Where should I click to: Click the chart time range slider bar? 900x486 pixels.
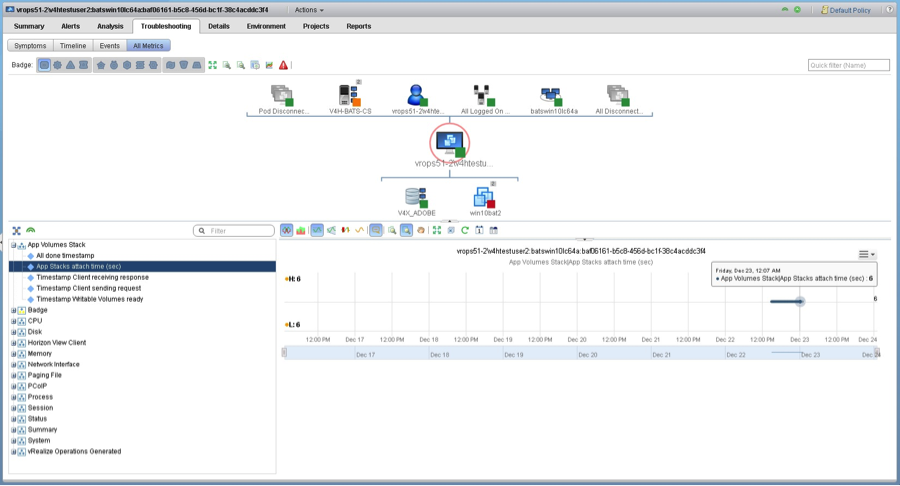pos(580,353)
